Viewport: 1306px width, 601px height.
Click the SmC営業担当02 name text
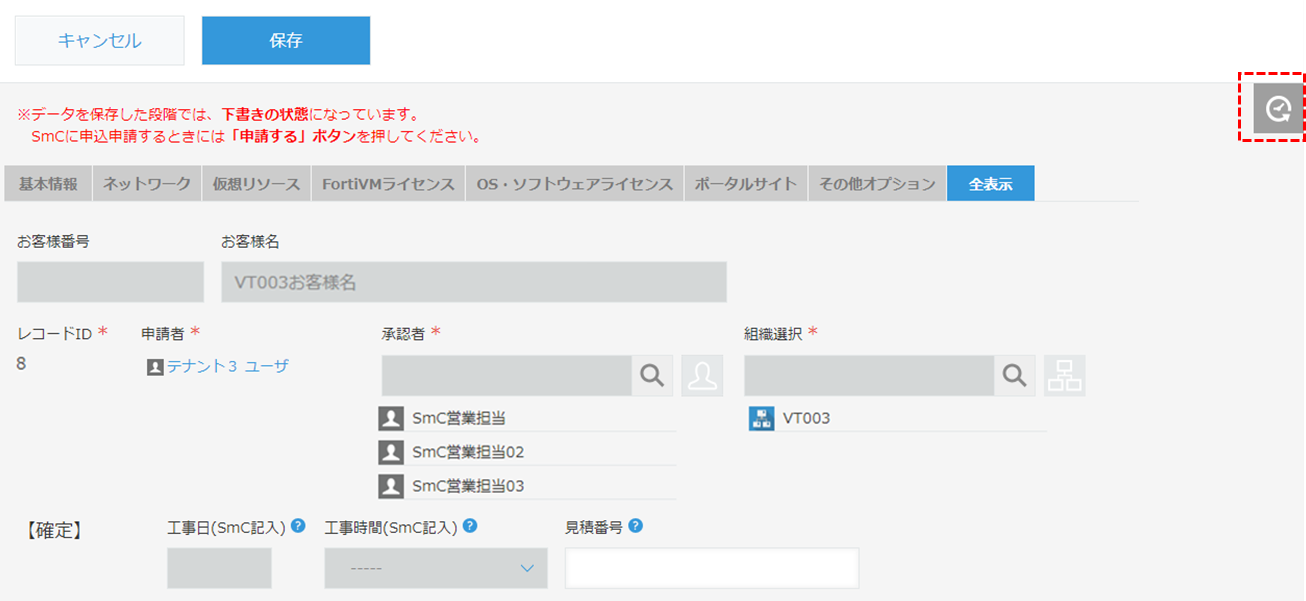tap(468, 452)
